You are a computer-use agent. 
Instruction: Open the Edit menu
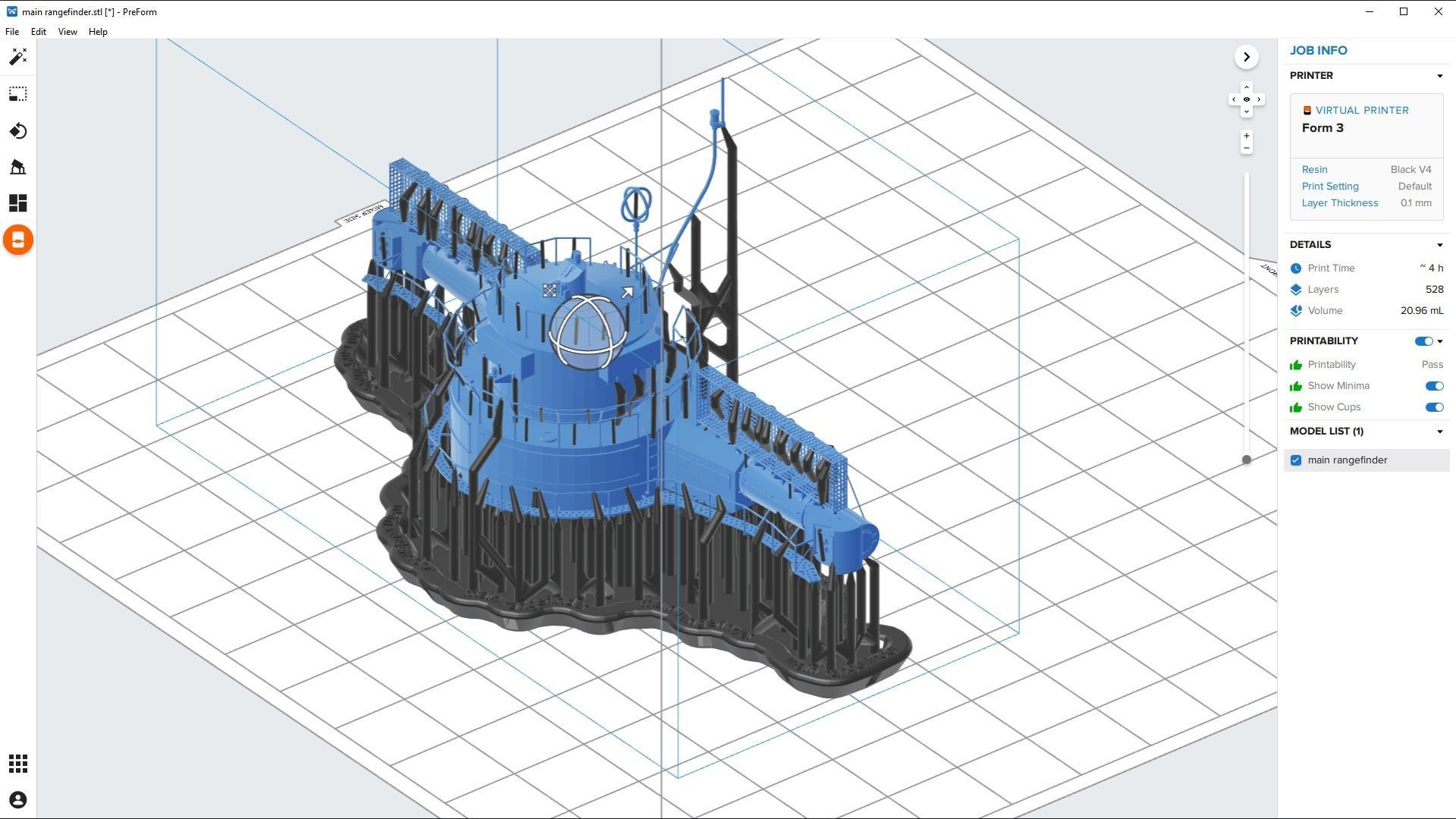pos(38,32)
